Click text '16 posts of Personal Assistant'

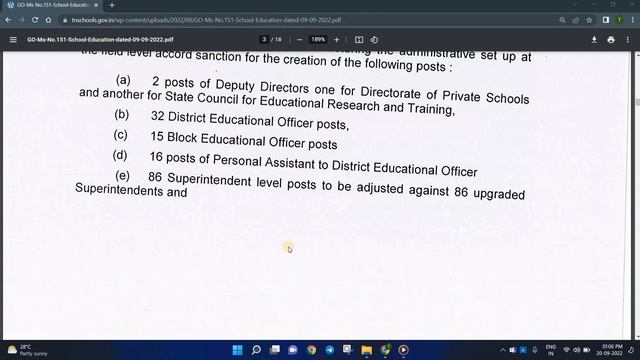(232, 160)
